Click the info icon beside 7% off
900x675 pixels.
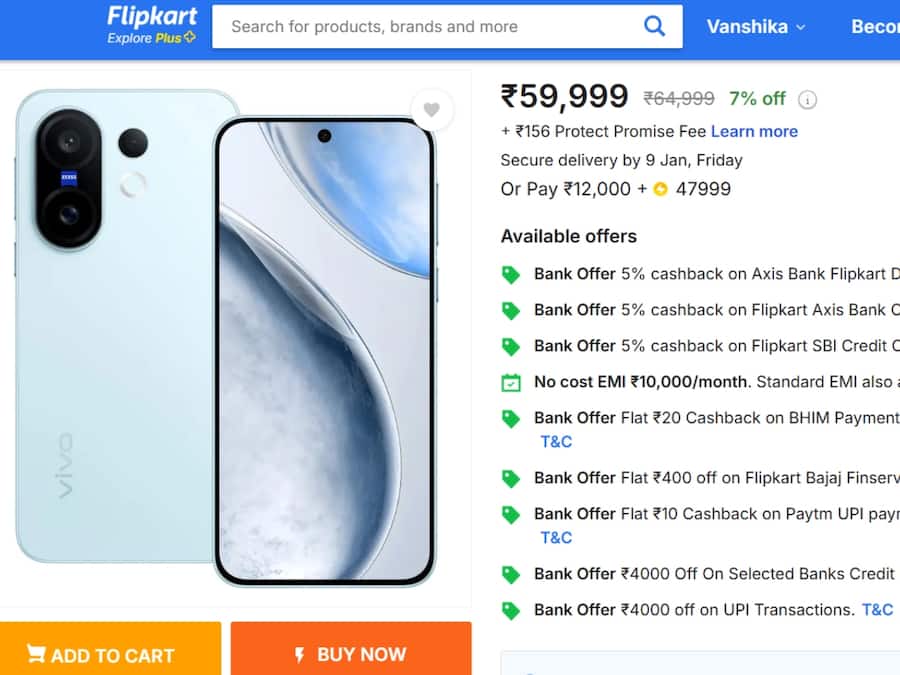point(808,99)
